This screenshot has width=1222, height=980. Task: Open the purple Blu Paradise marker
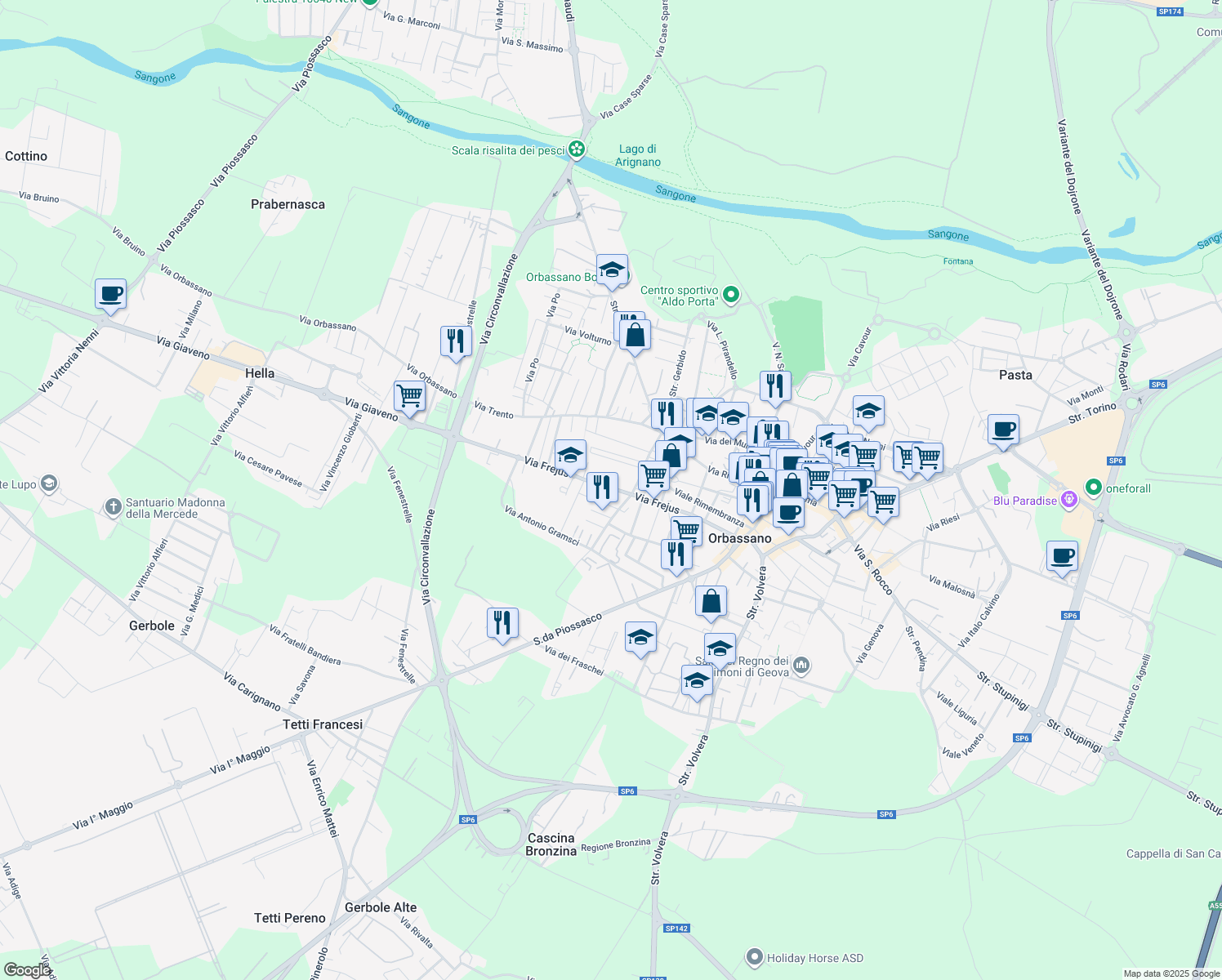1068,501
